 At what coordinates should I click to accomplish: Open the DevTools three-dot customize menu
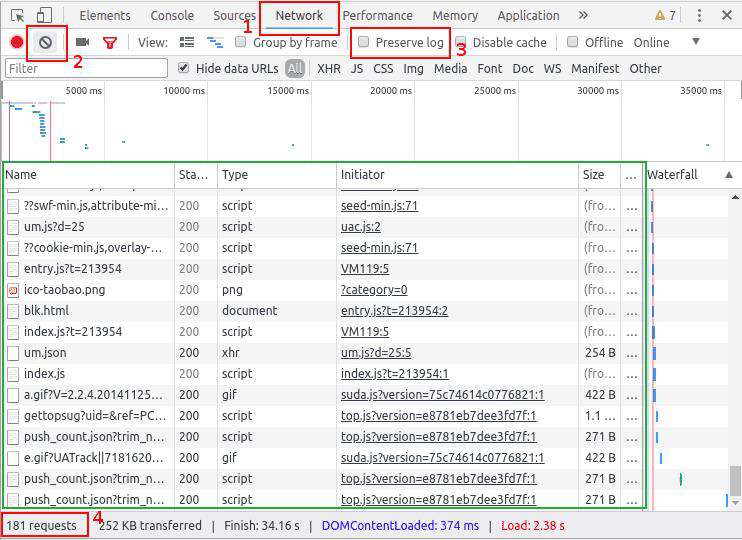(699, 16)
